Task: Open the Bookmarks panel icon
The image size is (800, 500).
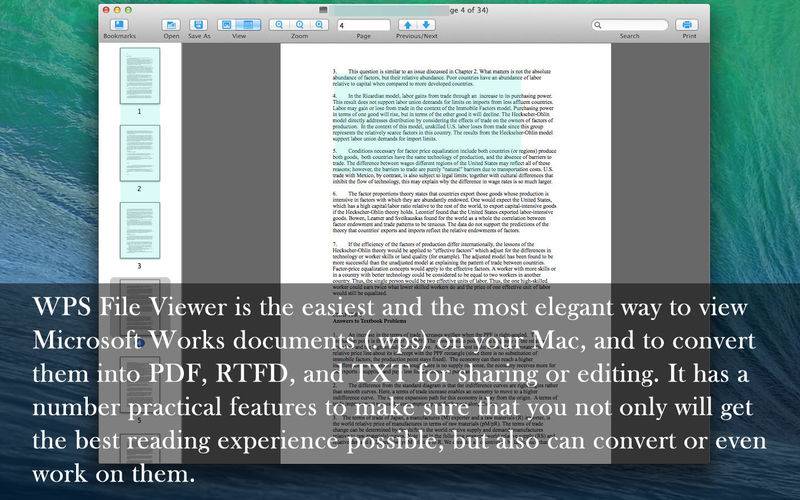Action: (x=119, y=24)
